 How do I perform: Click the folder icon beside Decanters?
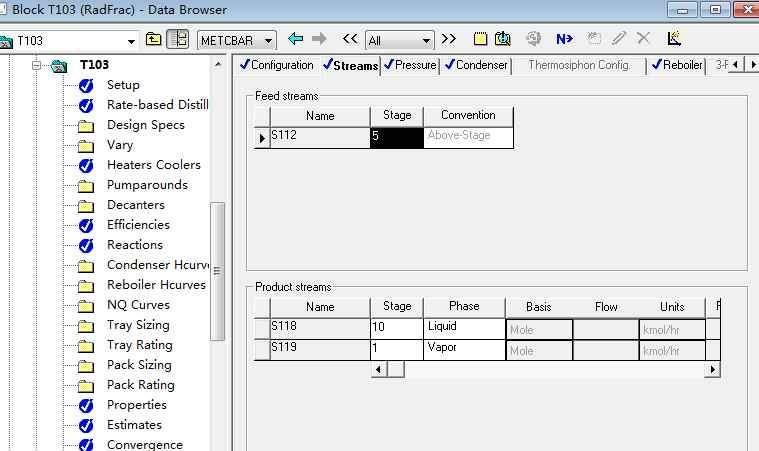pyautogui.click(x=86, y=206)
